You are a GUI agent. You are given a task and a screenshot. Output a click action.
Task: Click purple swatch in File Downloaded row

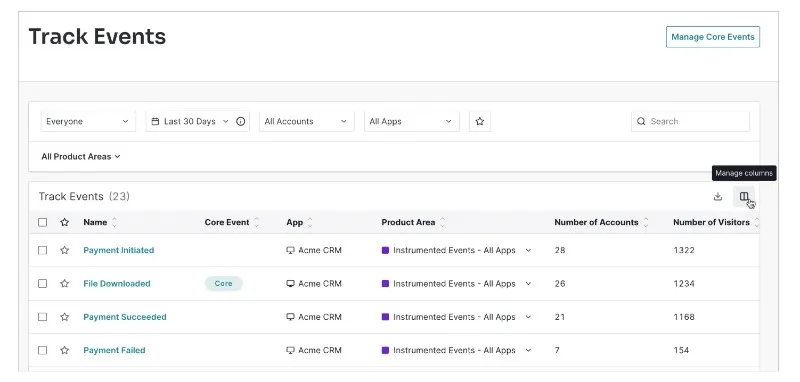click(385, 284)
